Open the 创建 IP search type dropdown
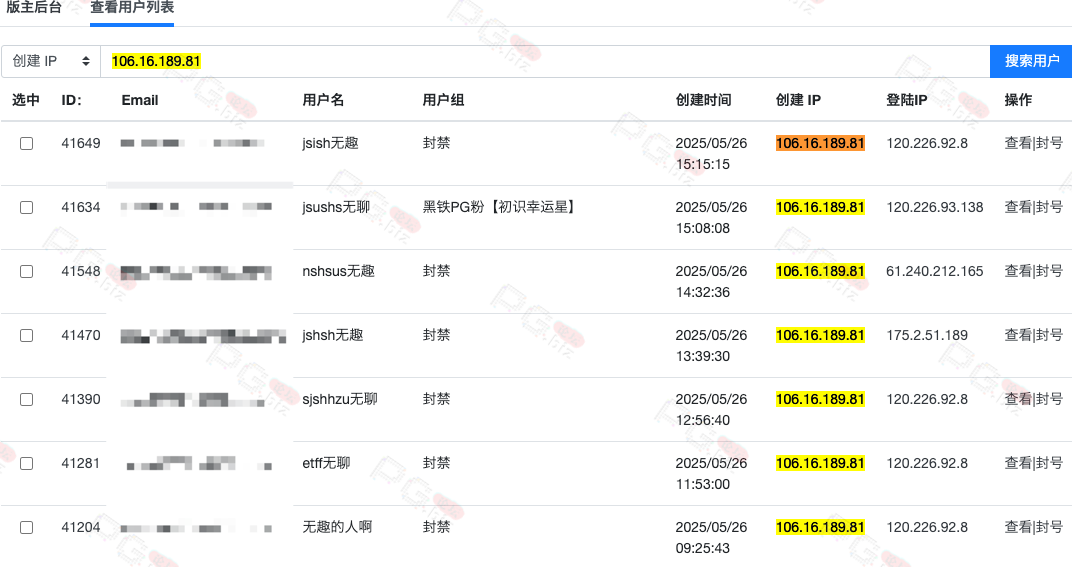This screenshot has height=567, width=1072. click(x=51, y=61)
